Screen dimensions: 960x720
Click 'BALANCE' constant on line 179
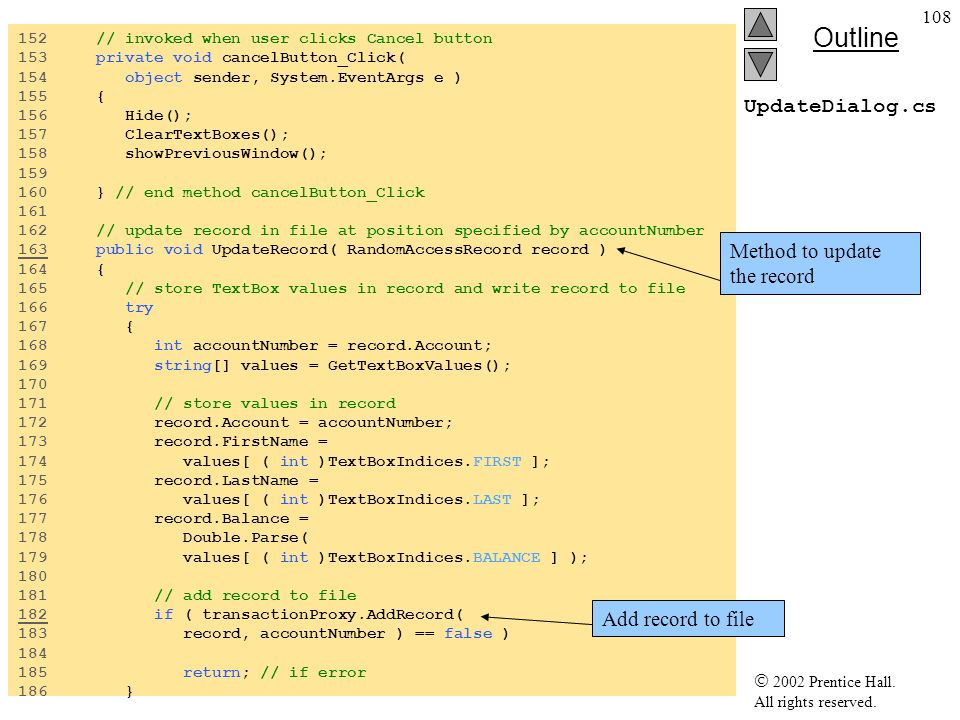[x=506, y=558]
